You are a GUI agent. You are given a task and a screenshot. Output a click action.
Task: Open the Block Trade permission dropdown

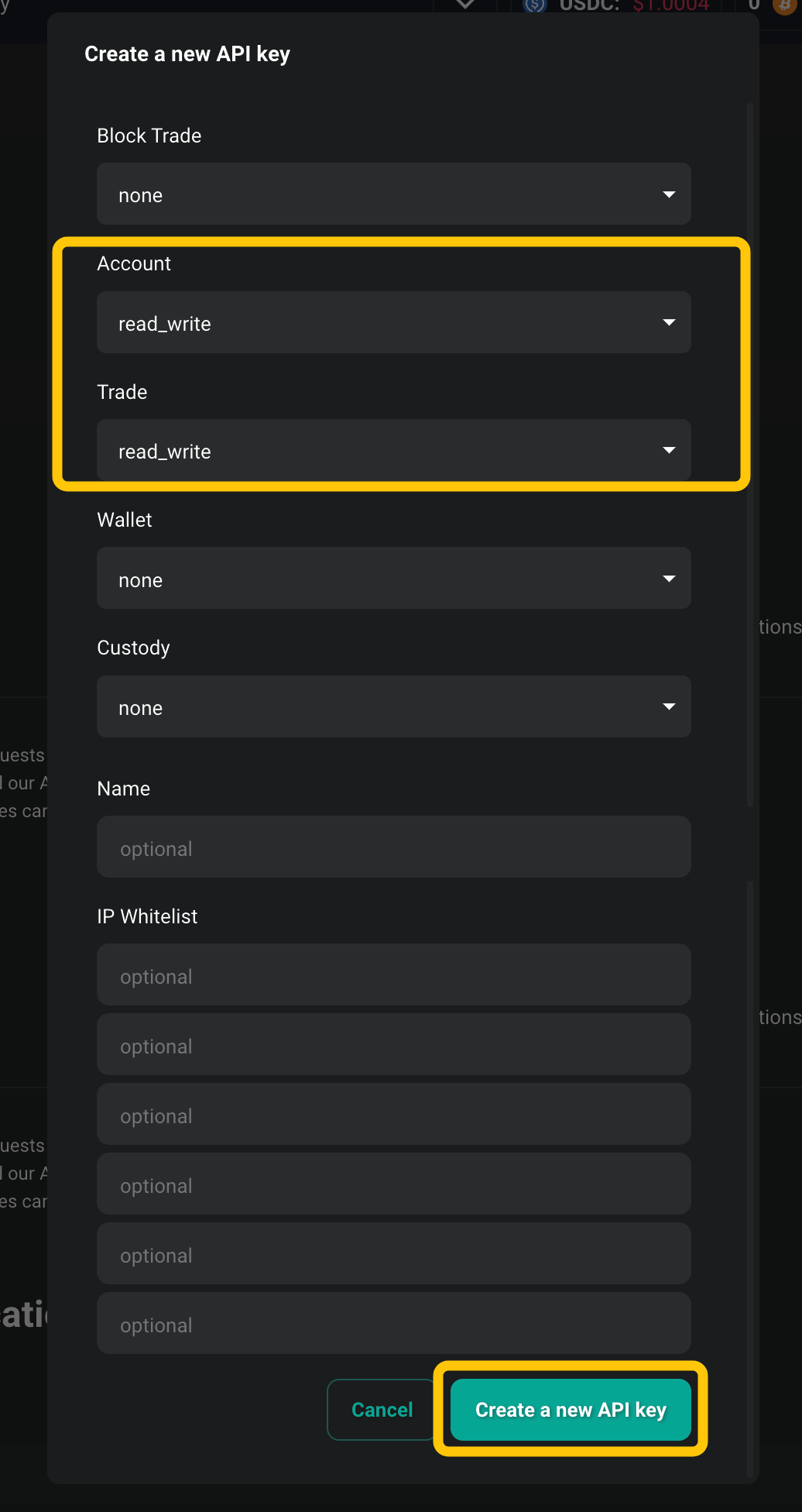(x=393, y=194)
